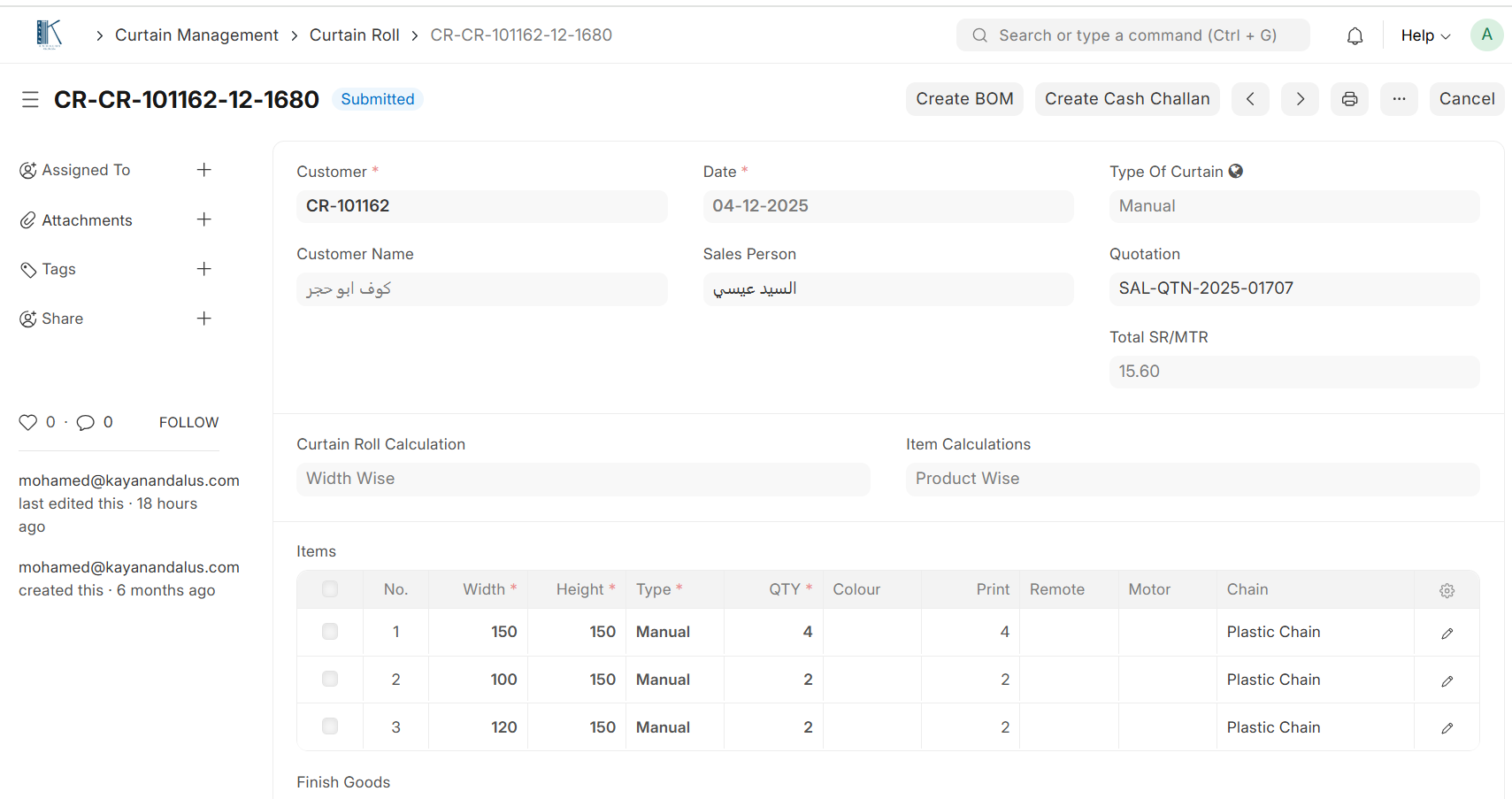
Task: Open the notifications bell
Action: [1355, 35]
